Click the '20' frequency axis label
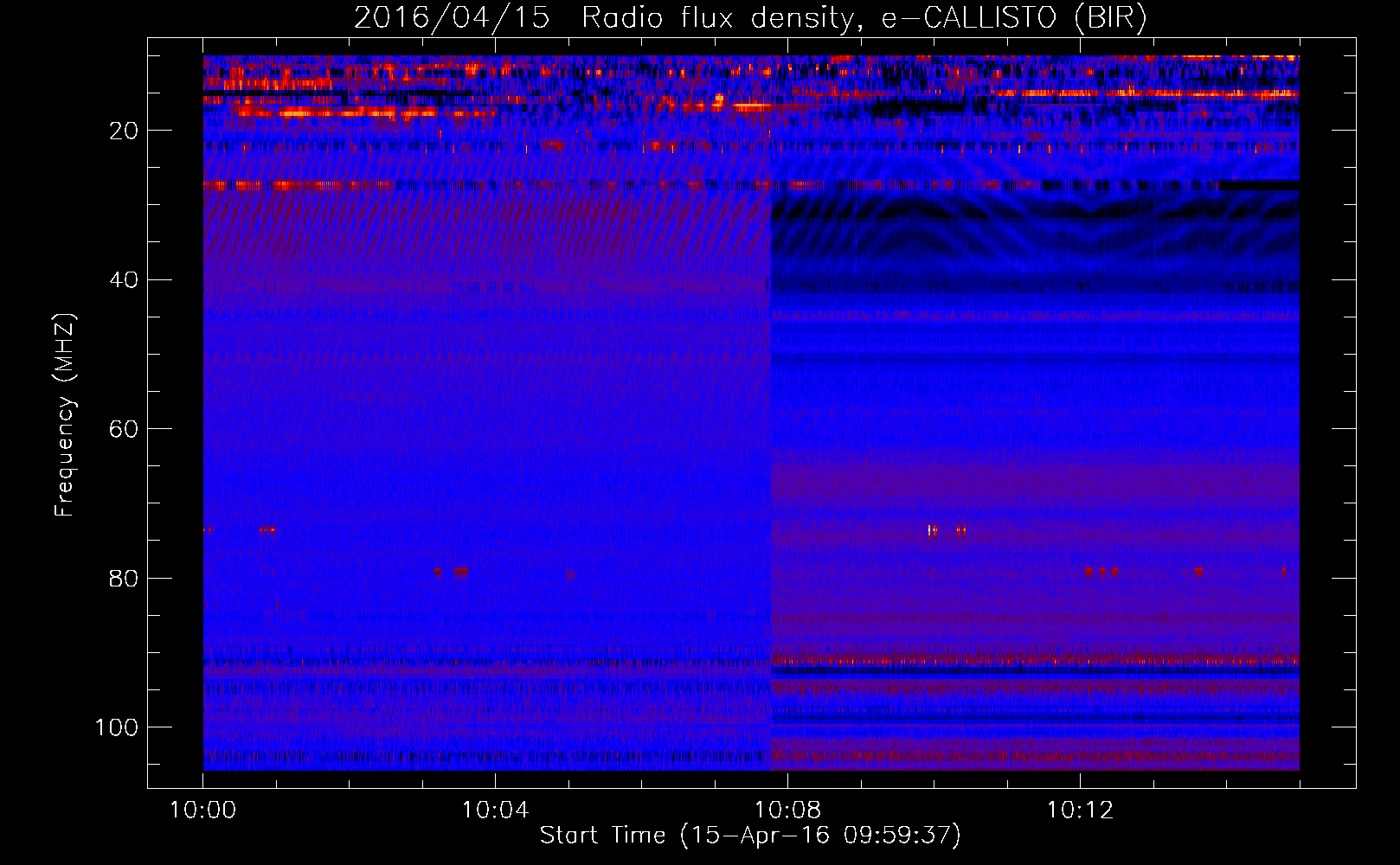1400x865 pixels. coord(125,131)
